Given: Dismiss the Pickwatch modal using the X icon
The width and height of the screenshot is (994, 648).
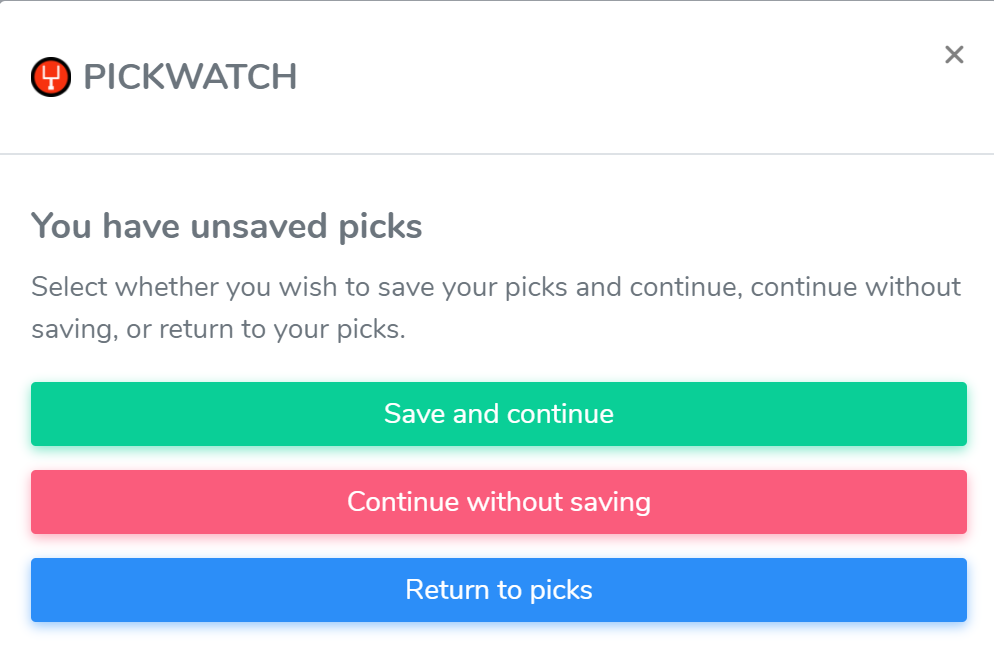Looking at the screenshot, I should [954, 55].
